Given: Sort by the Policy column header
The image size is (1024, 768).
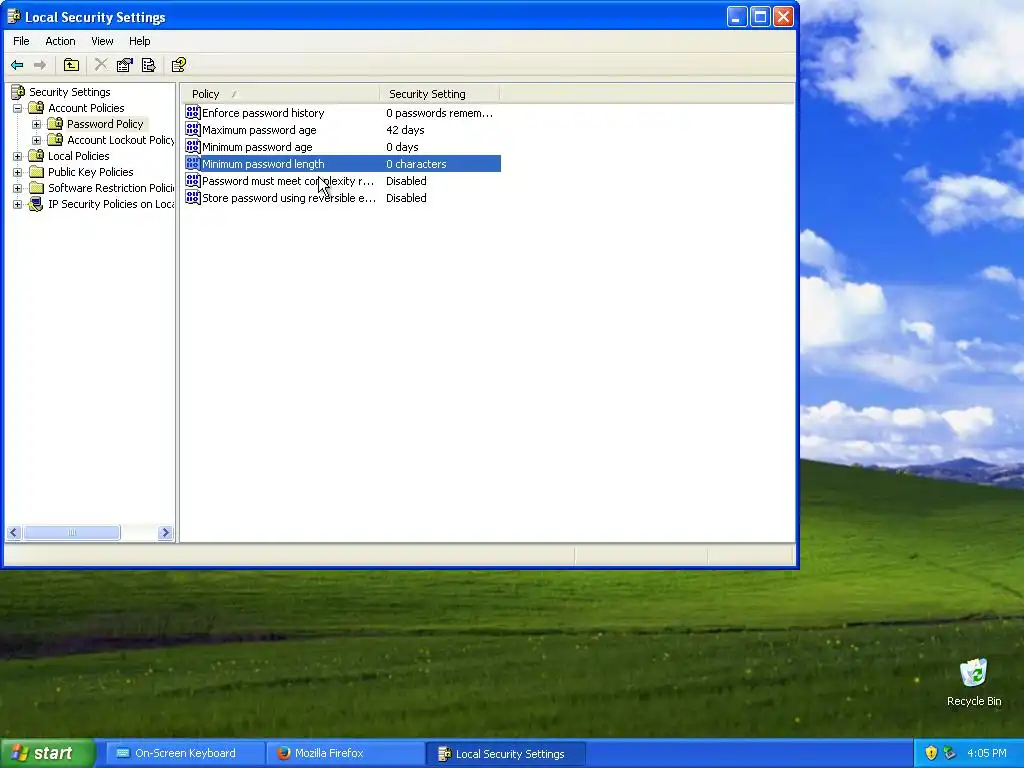Looking at the screenshot, I should [280, 94].
